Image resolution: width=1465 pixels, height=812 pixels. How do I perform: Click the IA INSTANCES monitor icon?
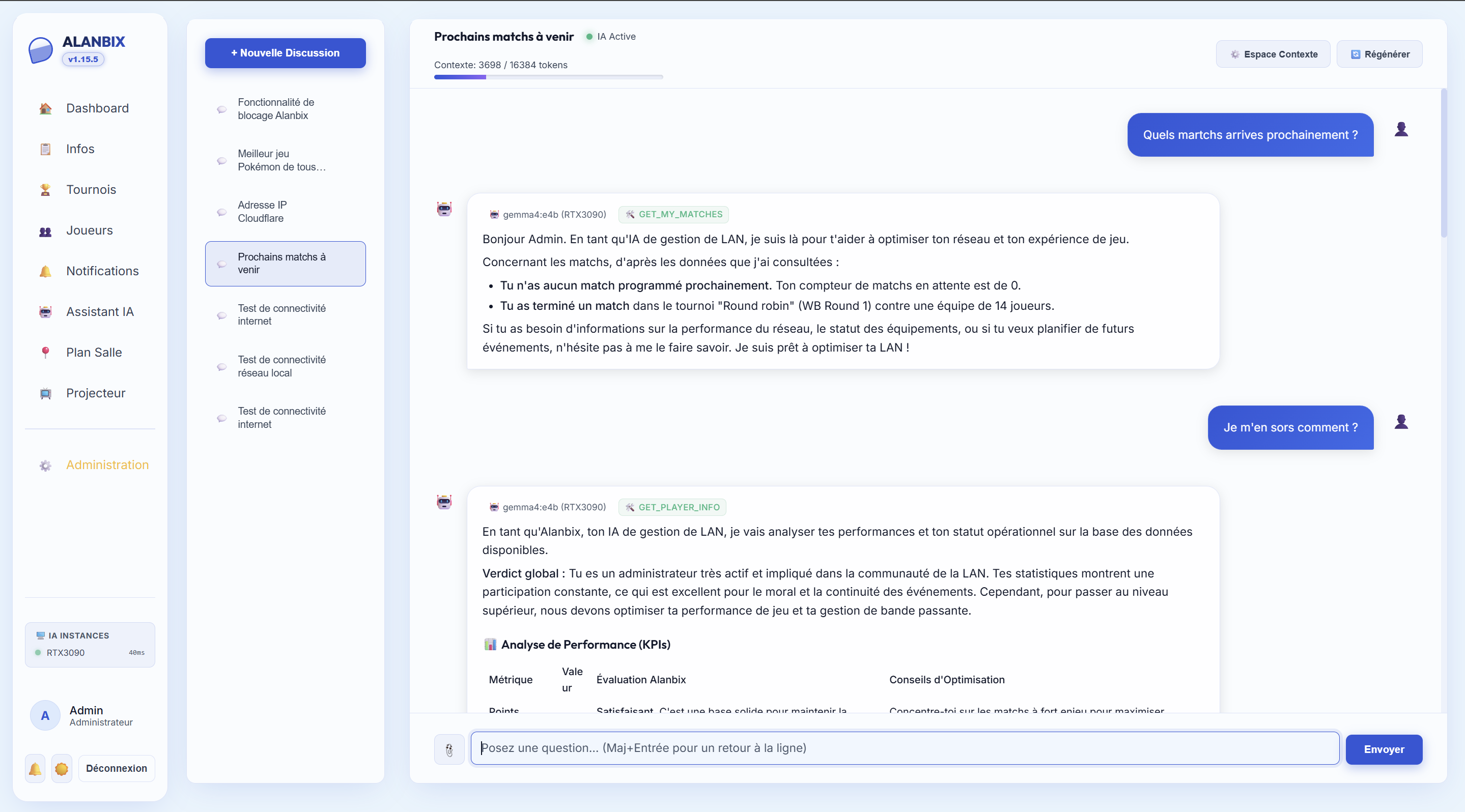(40, 636)
